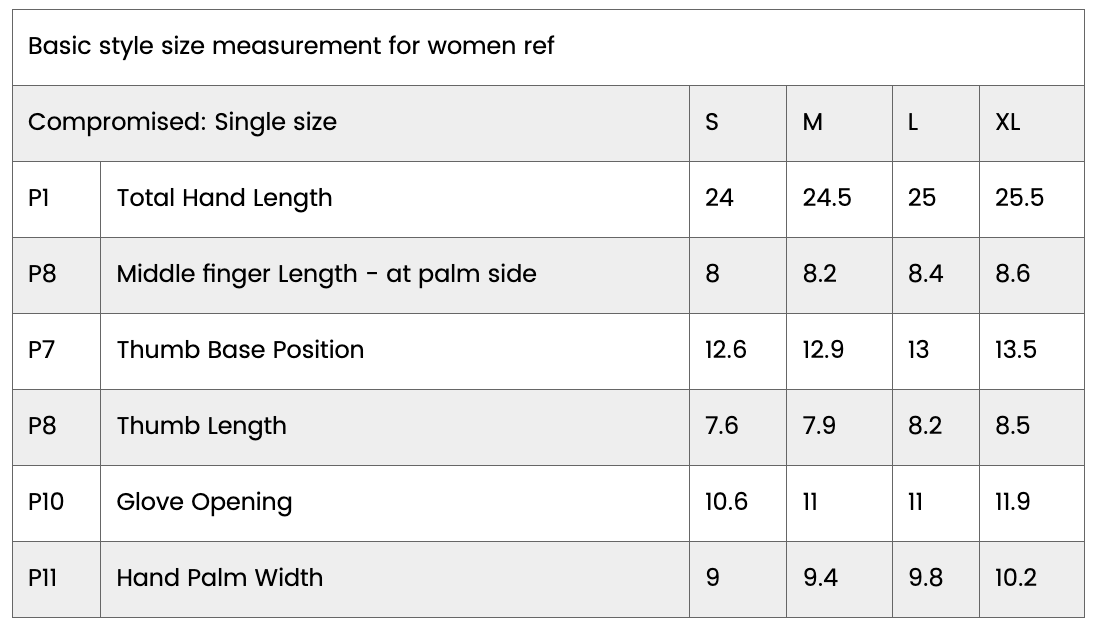Click the P1 code cell
The height and width of the screenshot is (626, 1094).
(x=39, y=198)
